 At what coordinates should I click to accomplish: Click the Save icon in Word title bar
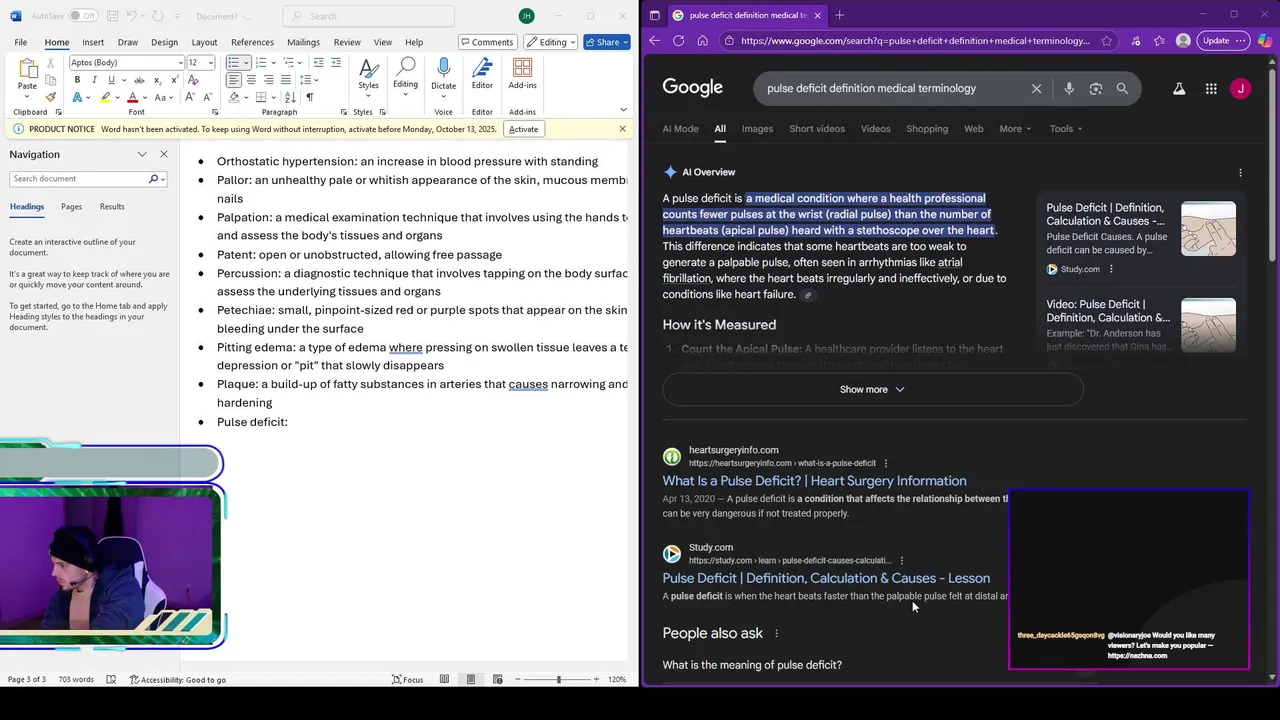[x=115, y=16]
